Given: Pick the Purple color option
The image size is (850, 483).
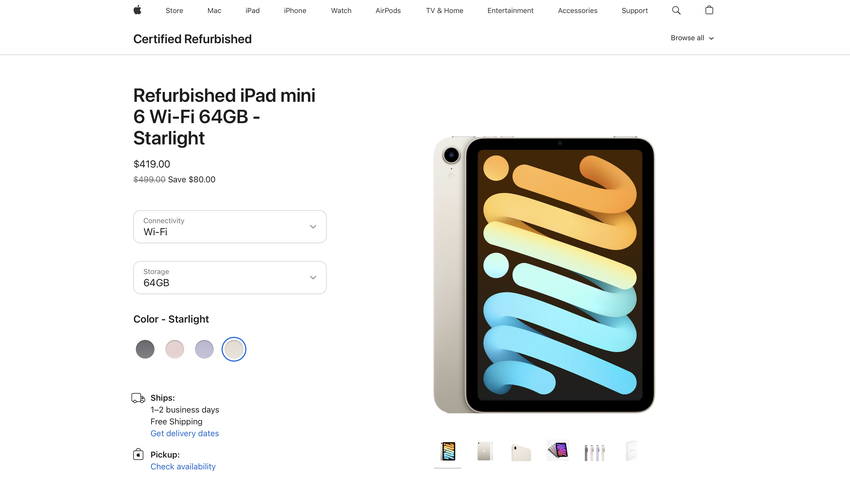Looking at the screenshot, I should (204, 349).
